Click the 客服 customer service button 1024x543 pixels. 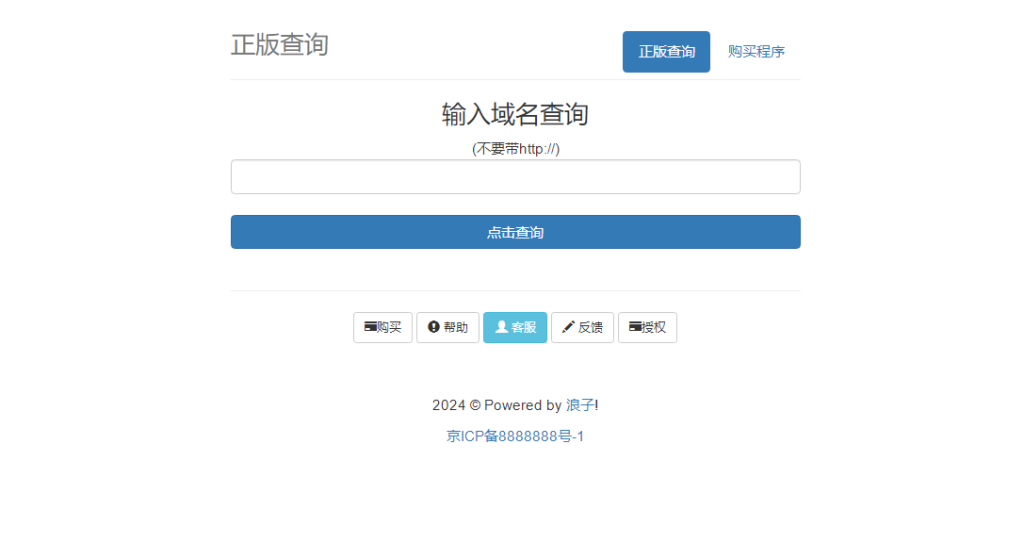click(515, 327)
